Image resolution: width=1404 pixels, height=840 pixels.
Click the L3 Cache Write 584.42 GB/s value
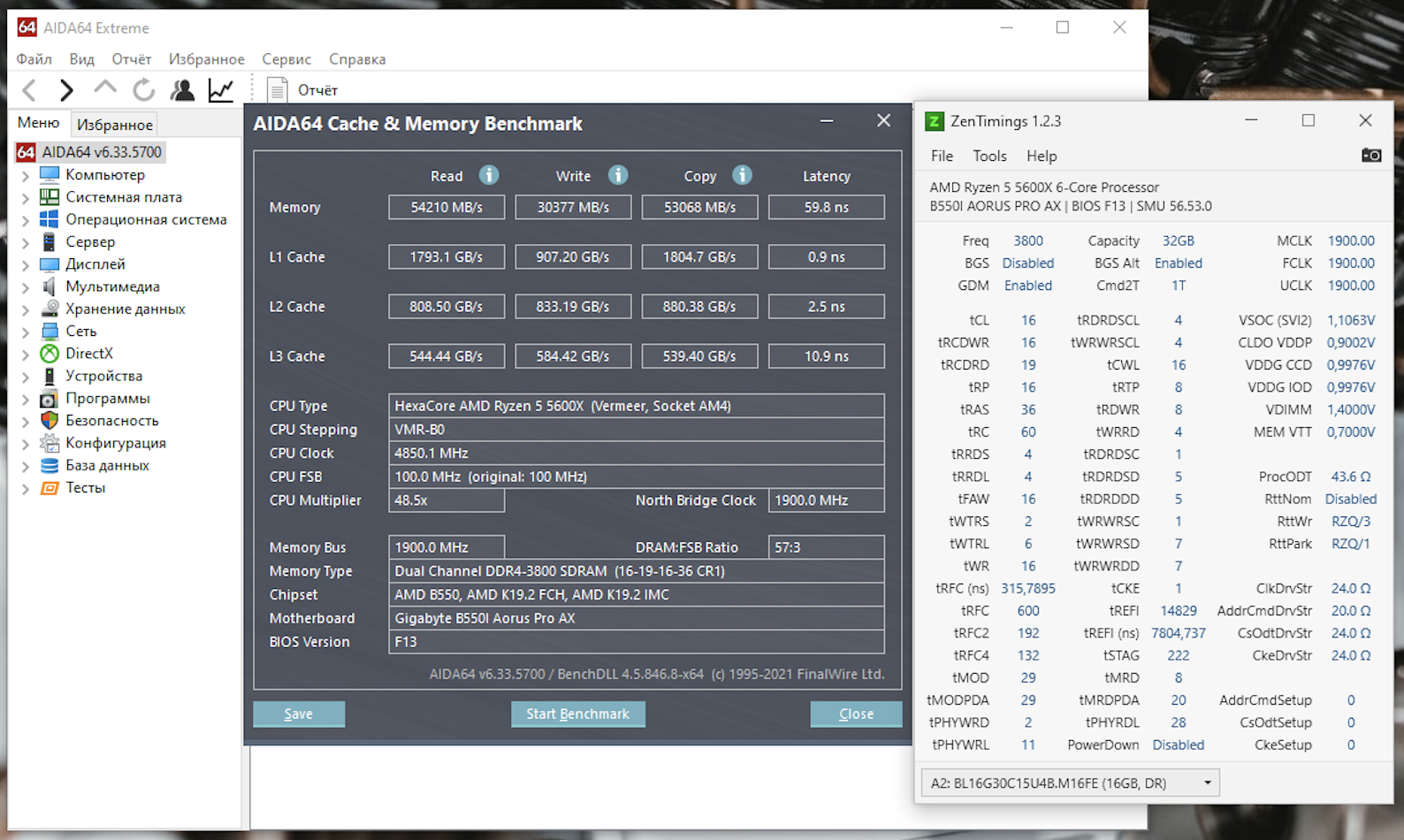click(x=573, y=356)
